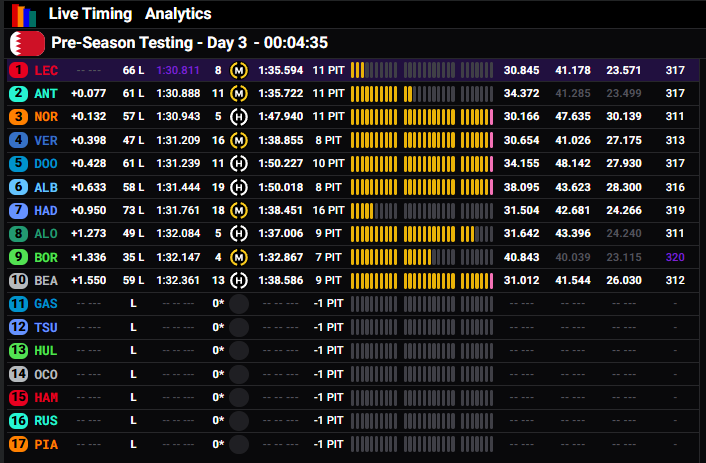Click BOR's last lap 1:32.867
The height and width of the screenshot is (463, 706).
281,257
